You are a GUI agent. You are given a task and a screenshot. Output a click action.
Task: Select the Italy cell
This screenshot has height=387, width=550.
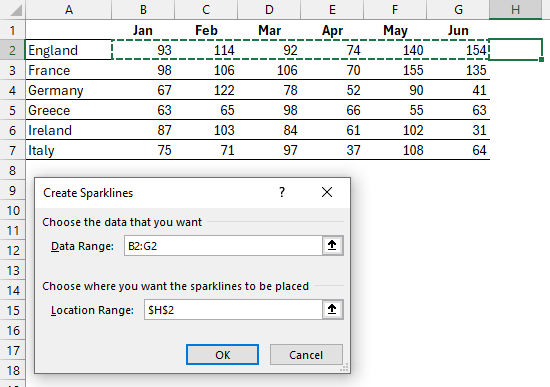tap(69, 150)
